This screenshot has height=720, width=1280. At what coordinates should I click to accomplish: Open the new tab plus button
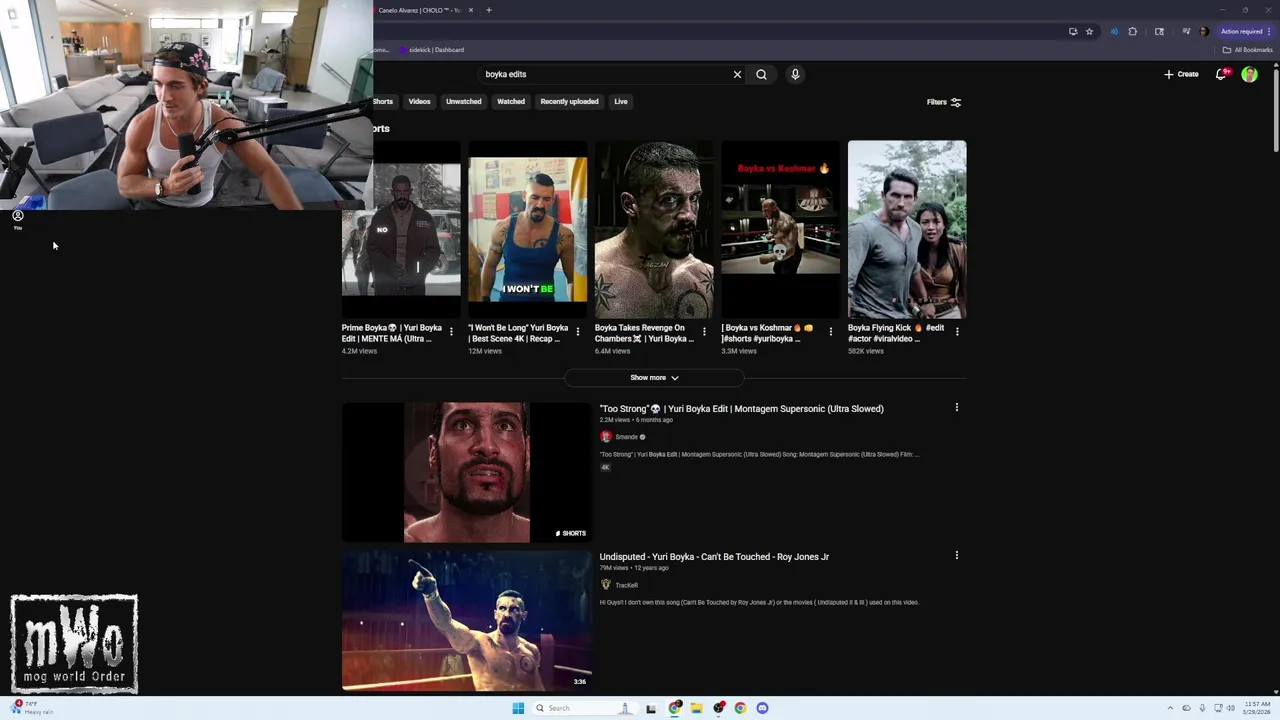pyautogui.click(x=489, y=10)
